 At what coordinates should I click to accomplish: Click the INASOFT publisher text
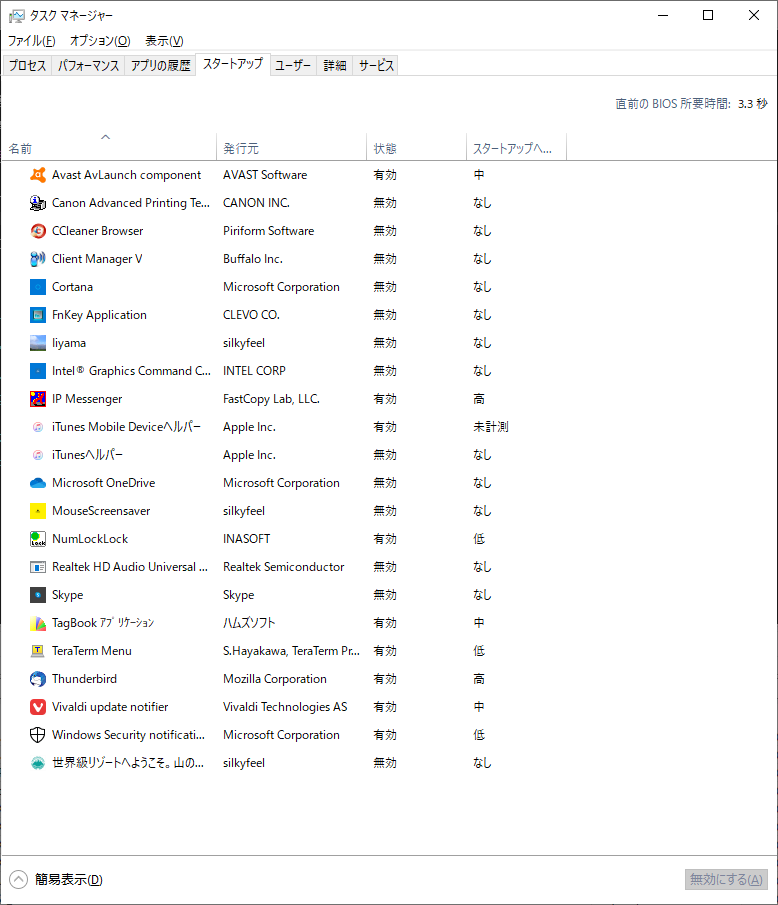[246, 538]
